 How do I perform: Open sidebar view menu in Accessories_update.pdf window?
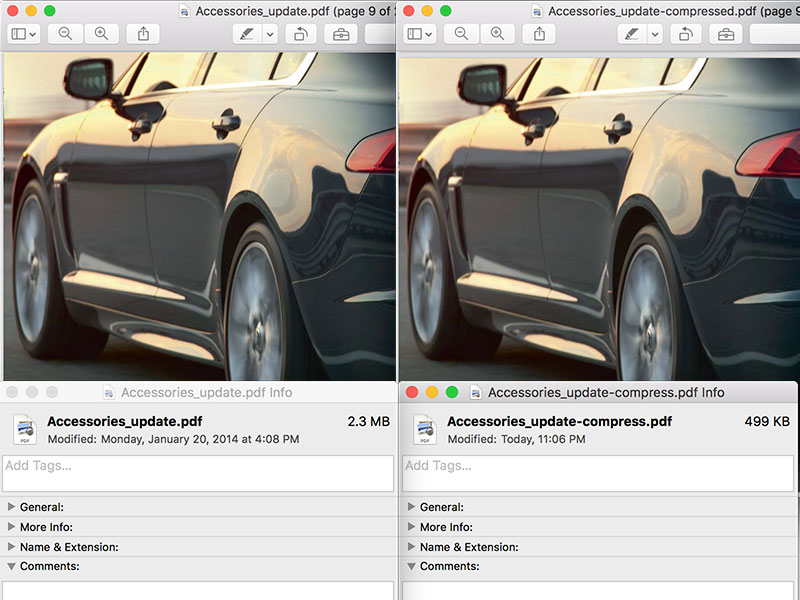[24, 34]
